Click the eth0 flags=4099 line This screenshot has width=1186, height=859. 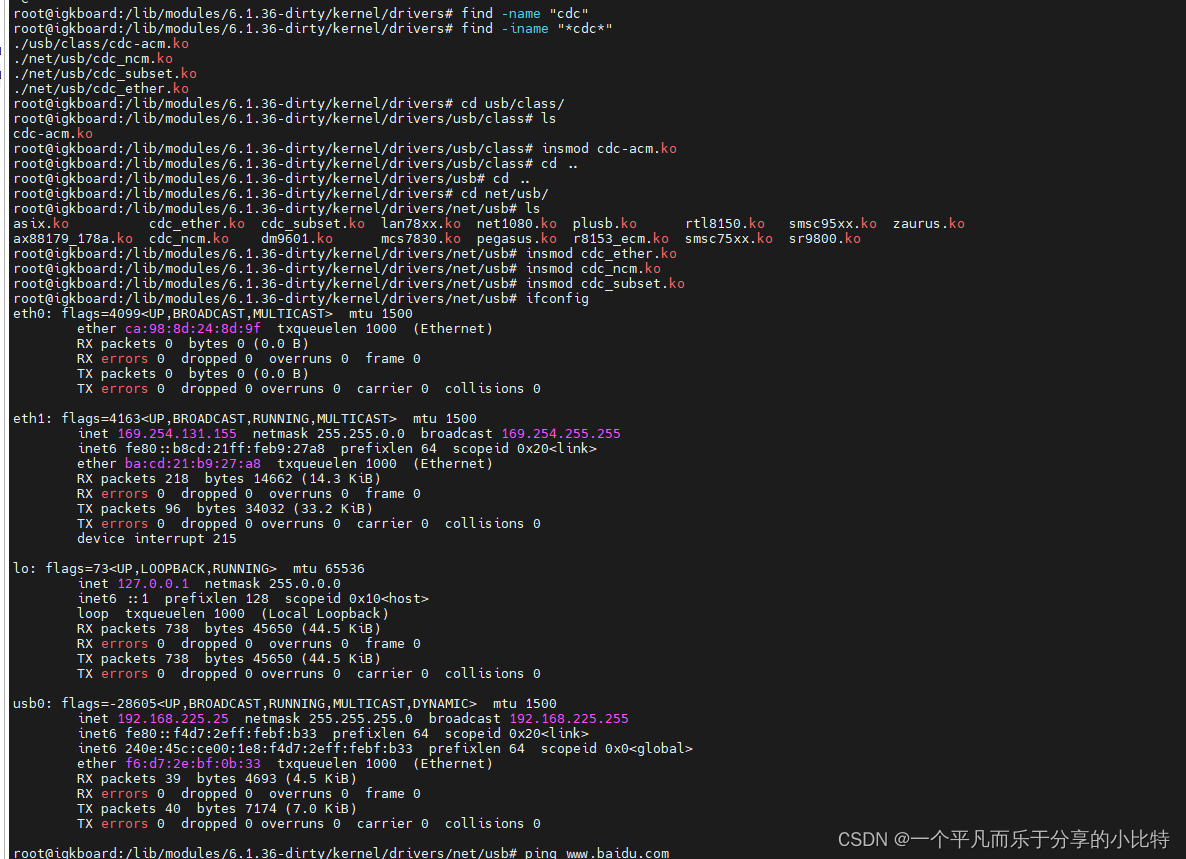213,314
